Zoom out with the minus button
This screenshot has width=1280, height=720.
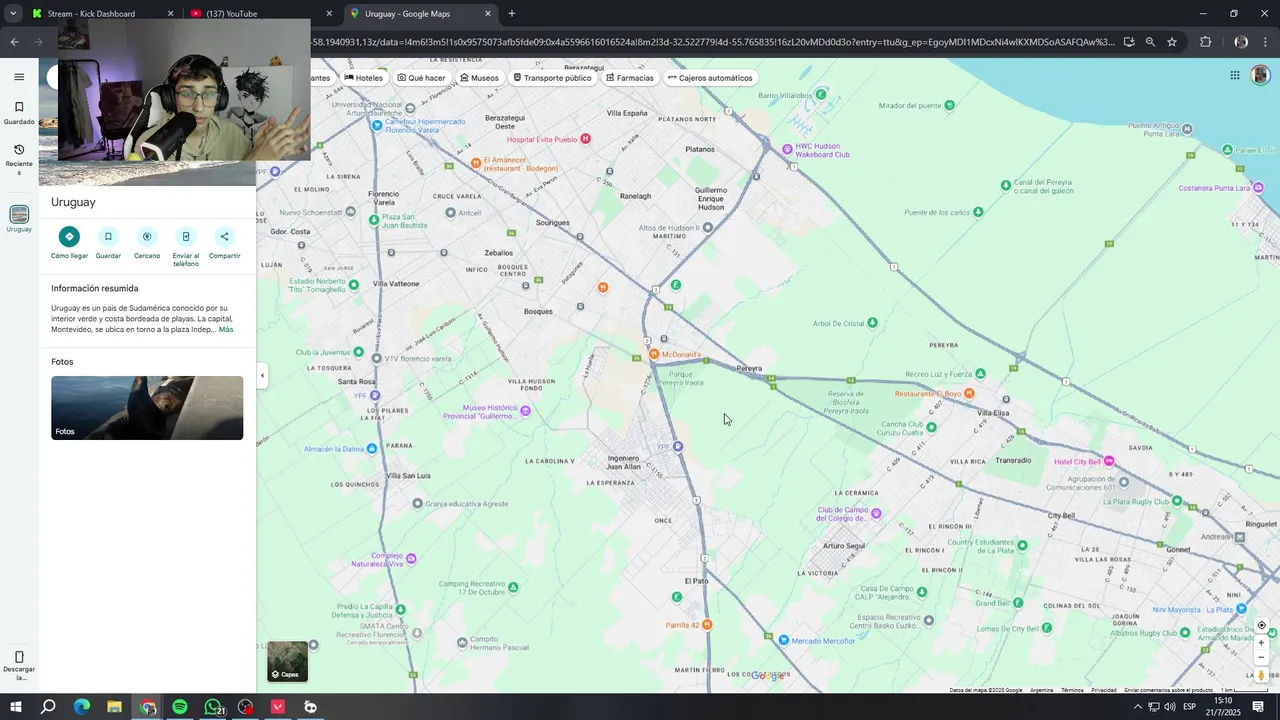(x=1261, y=657)
